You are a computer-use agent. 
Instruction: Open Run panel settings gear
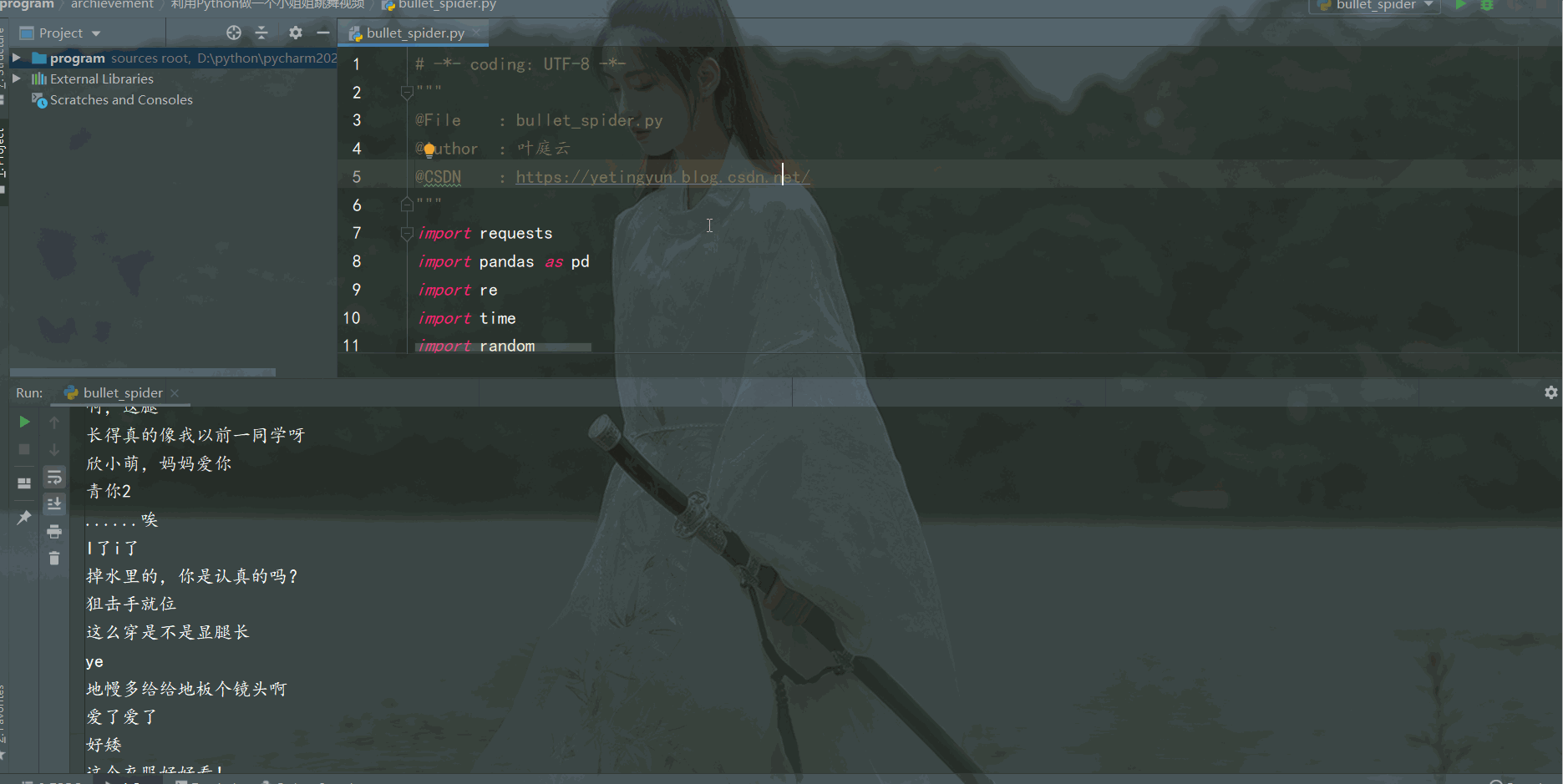(1550, 392)
